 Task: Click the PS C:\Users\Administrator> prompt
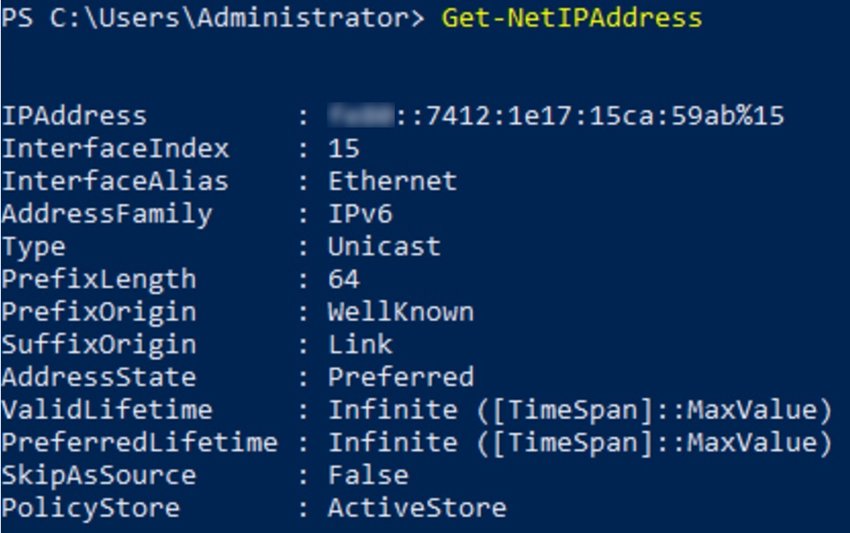click(214, 19)
